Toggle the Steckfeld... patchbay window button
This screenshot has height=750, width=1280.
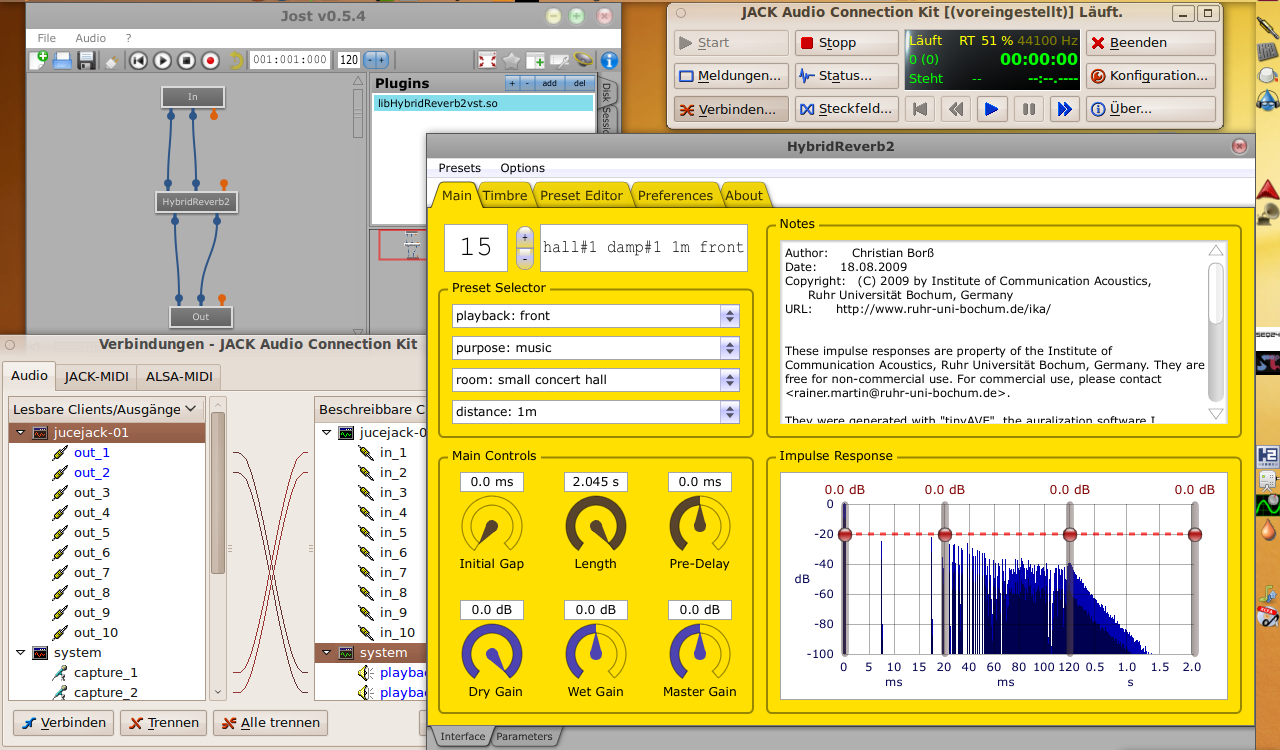tap(846, 109)
